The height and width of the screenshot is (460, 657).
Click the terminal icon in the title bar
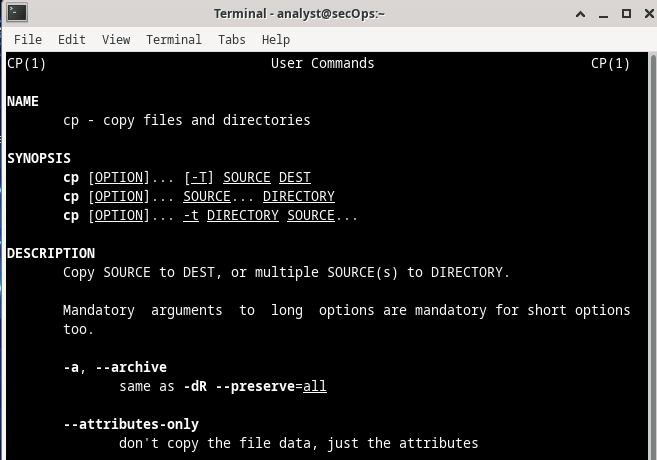17,12
